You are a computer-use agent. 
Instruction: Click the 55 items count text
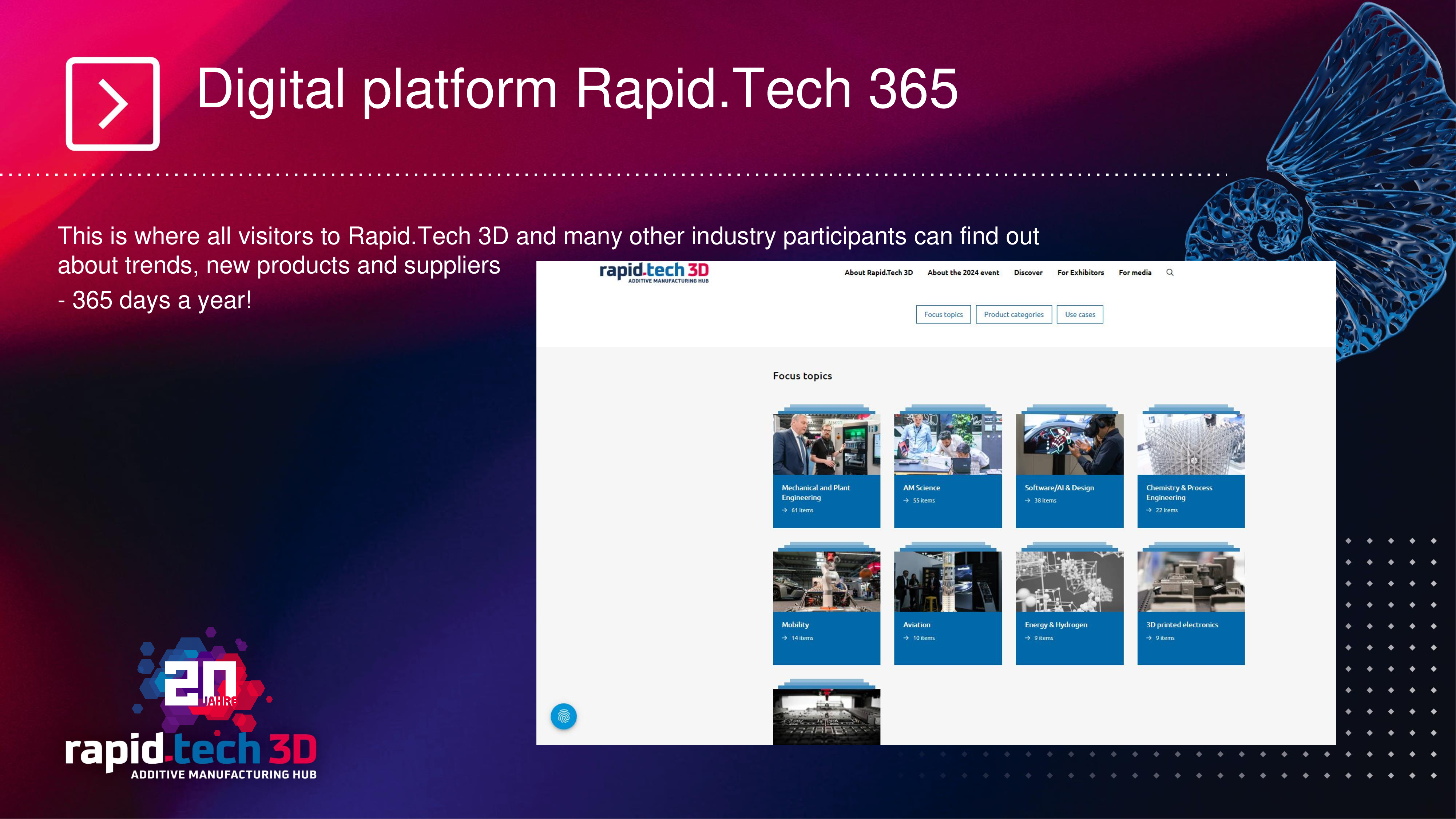[x=924, y=500]
